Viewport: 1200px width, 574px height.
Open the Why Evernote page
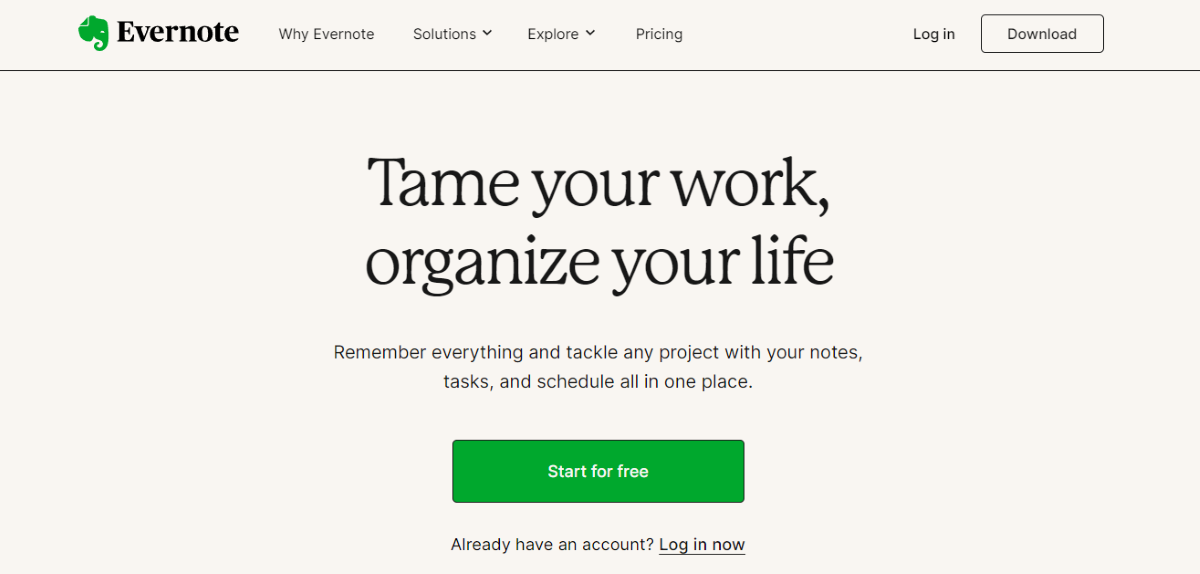pyautogui.click(x=326, y=34)
